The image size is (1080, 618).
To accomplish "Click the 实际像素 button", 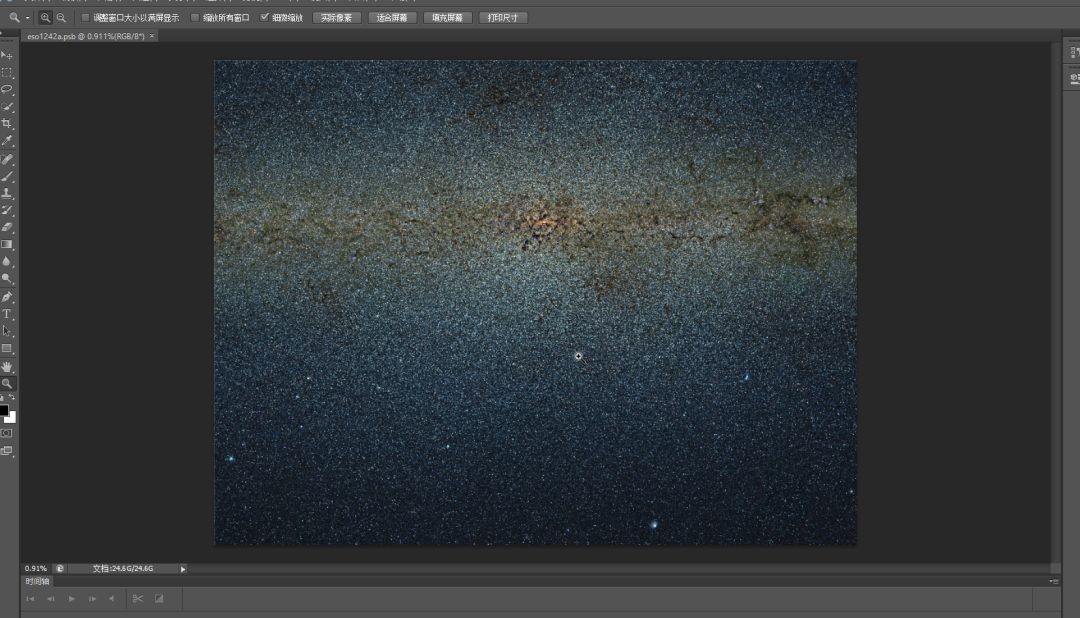I will click(337, 18).
